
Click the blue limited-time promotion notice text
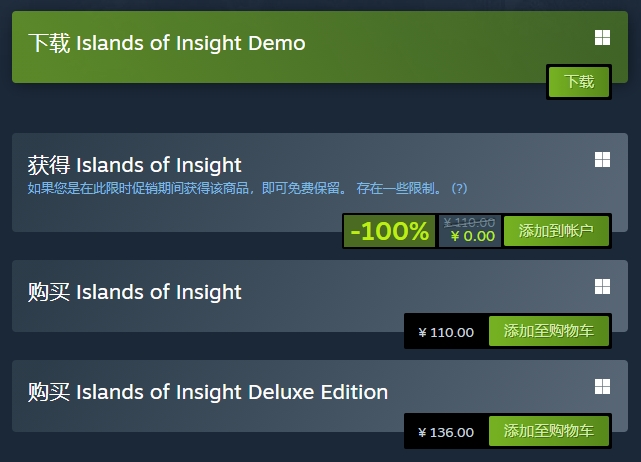click(x=187, y=188)
